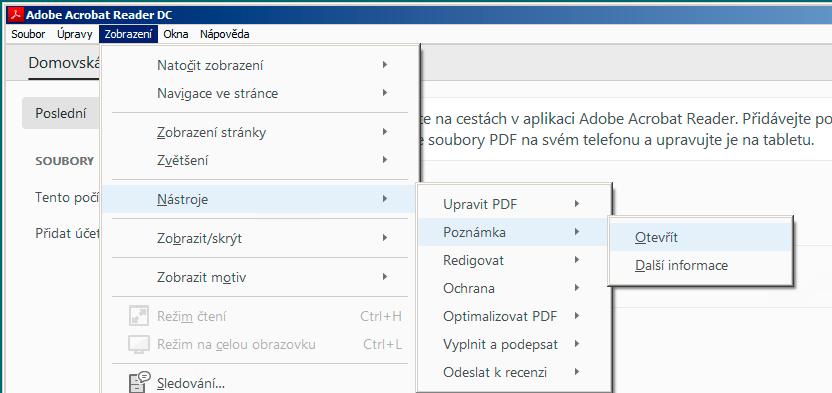
Task: Click the Adobe Acrobat logo in title bar
Action: point(16,14)
